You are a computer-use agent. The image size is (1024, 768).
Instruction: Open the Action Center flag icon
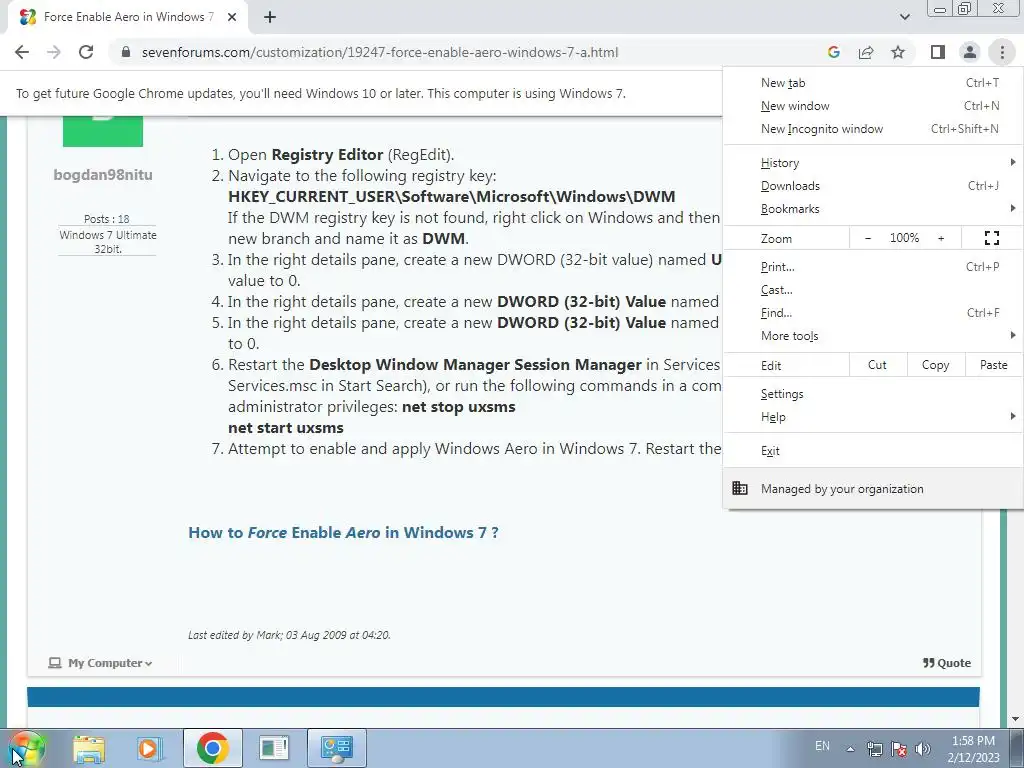tap(899, 749)
